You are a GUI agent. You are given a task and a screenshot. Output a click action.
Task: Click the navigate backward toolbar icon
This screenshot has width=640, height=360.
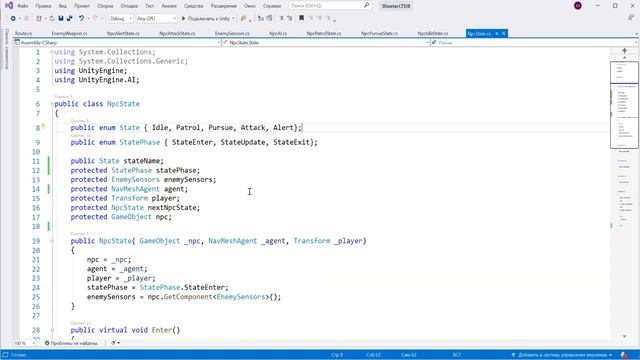pos(13,18)
